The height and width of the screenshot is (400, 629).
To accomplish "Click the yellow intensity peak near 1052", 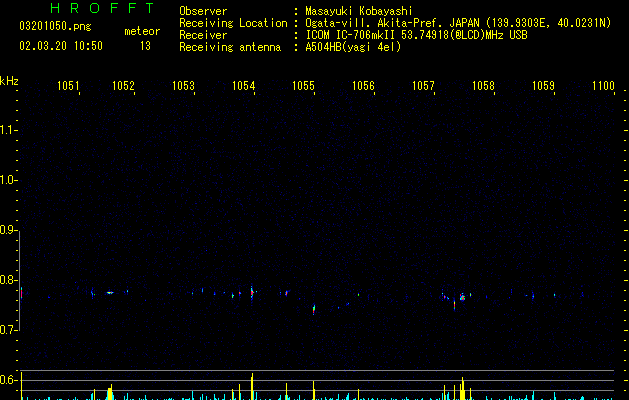I will tap(110, 392).
